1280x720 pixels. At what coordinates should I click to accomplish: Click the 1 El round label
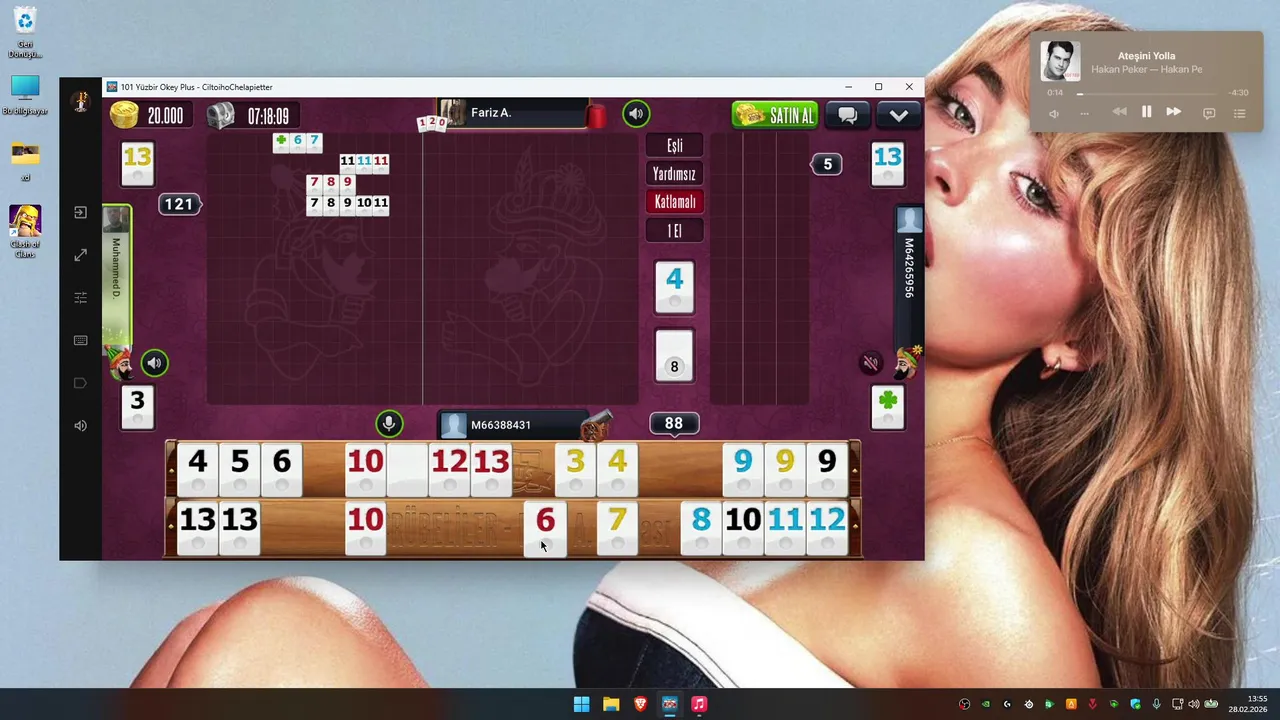(675, 231)
